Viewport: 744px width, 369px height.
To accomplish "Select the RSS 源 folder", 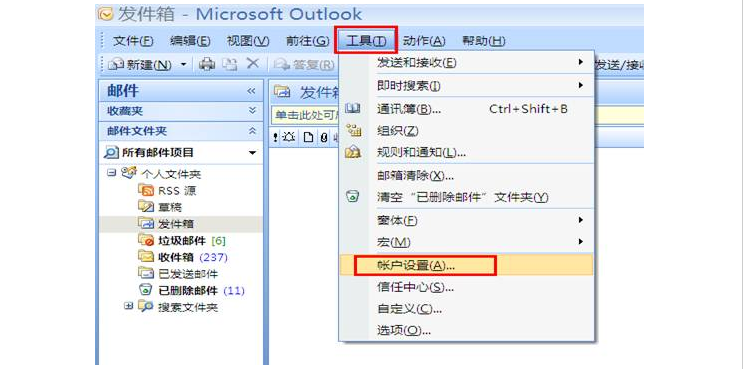I will [x=177, y=191].
